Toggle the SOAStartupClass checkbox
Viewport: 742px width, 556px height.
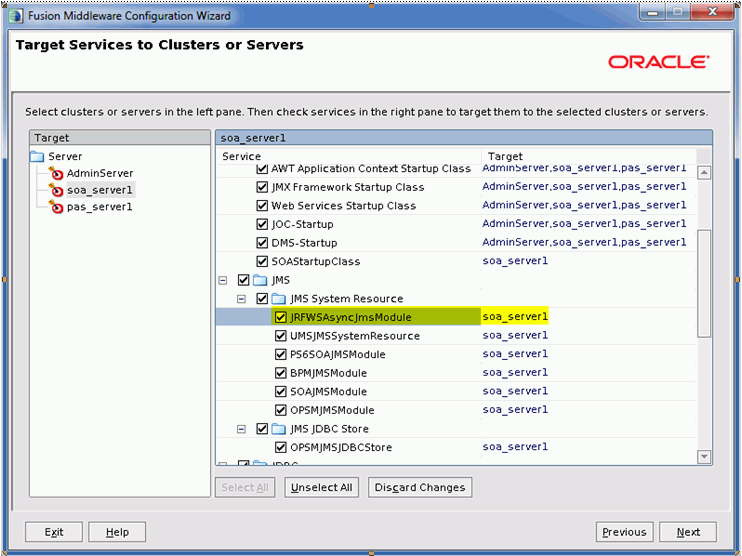pos(262,261)
